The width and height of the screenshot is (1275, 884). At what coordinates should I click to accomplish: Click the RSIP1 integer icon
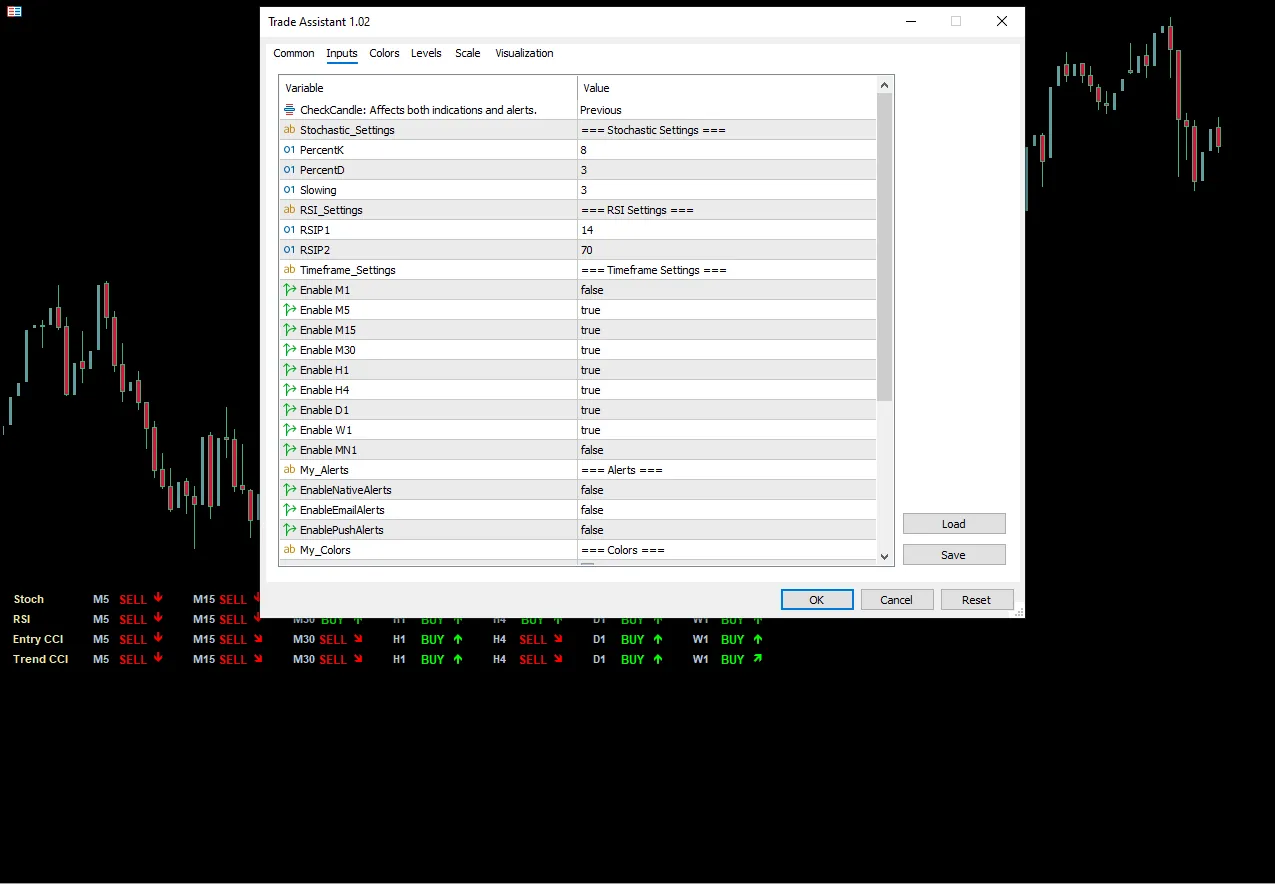pyautogui.click(x=290, y=230)
